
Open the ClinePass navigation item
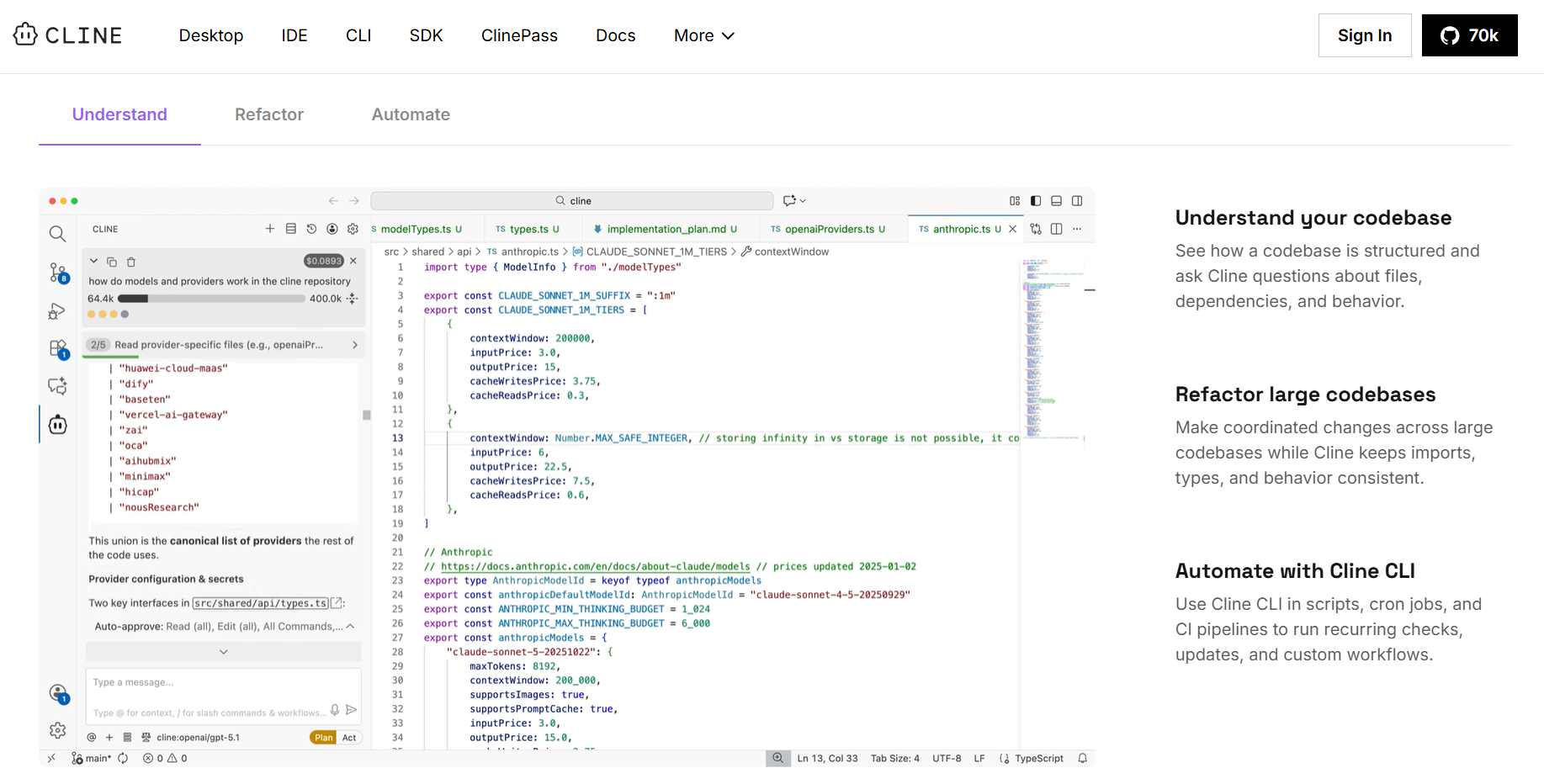(x=519, y=35)
